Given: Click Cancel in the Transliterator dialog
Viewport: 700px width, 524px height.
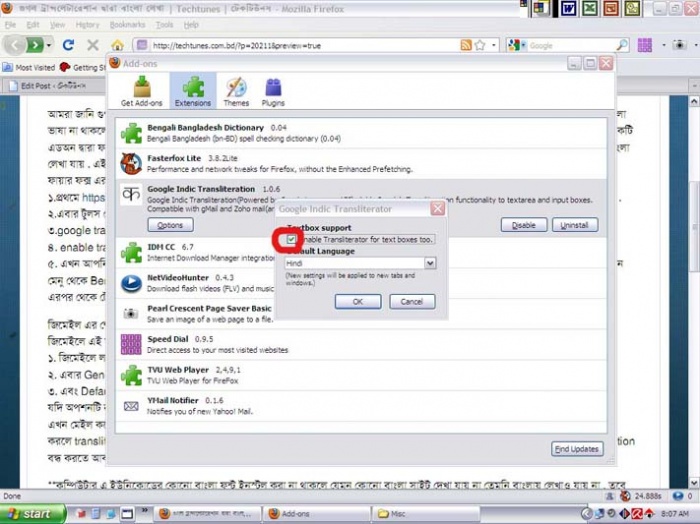Looking at the screenshot, I should pyautogui.click(x=412, y=302).
